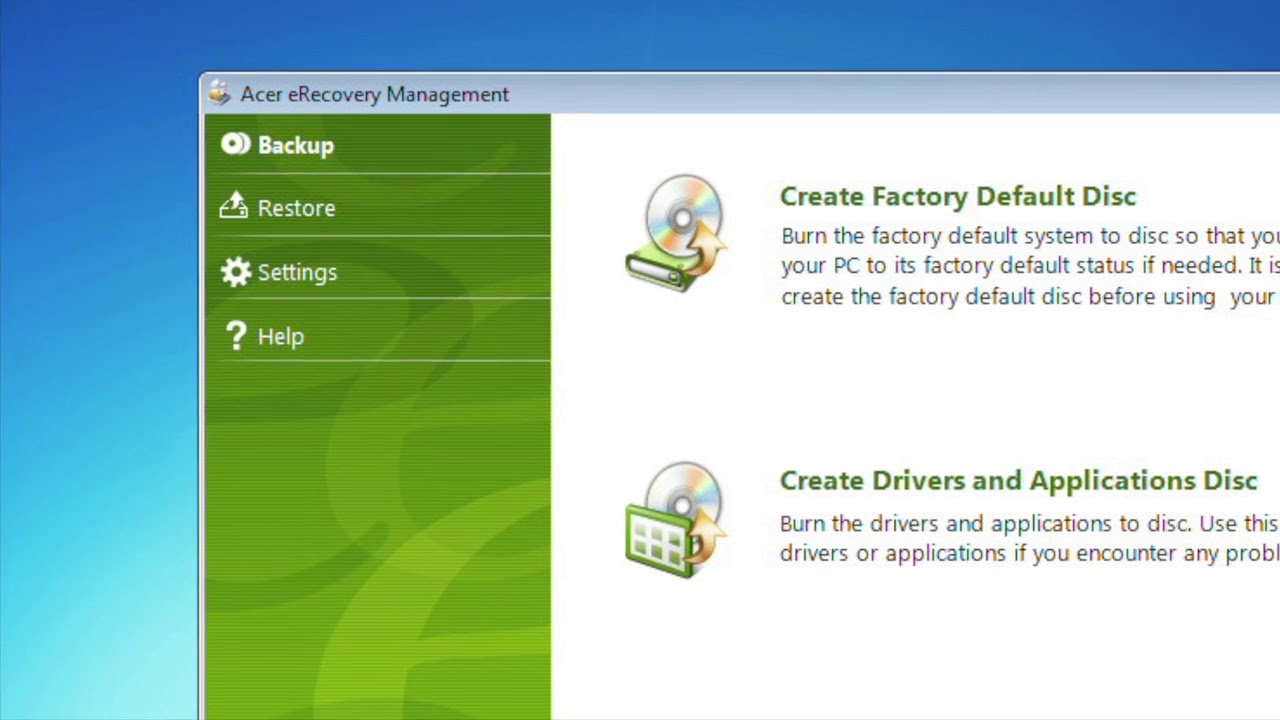The height and width of the screenshot is (720, 1280).
Task: Click the 'Burn the factory default system' description
Action: (x=1030, y=266)
